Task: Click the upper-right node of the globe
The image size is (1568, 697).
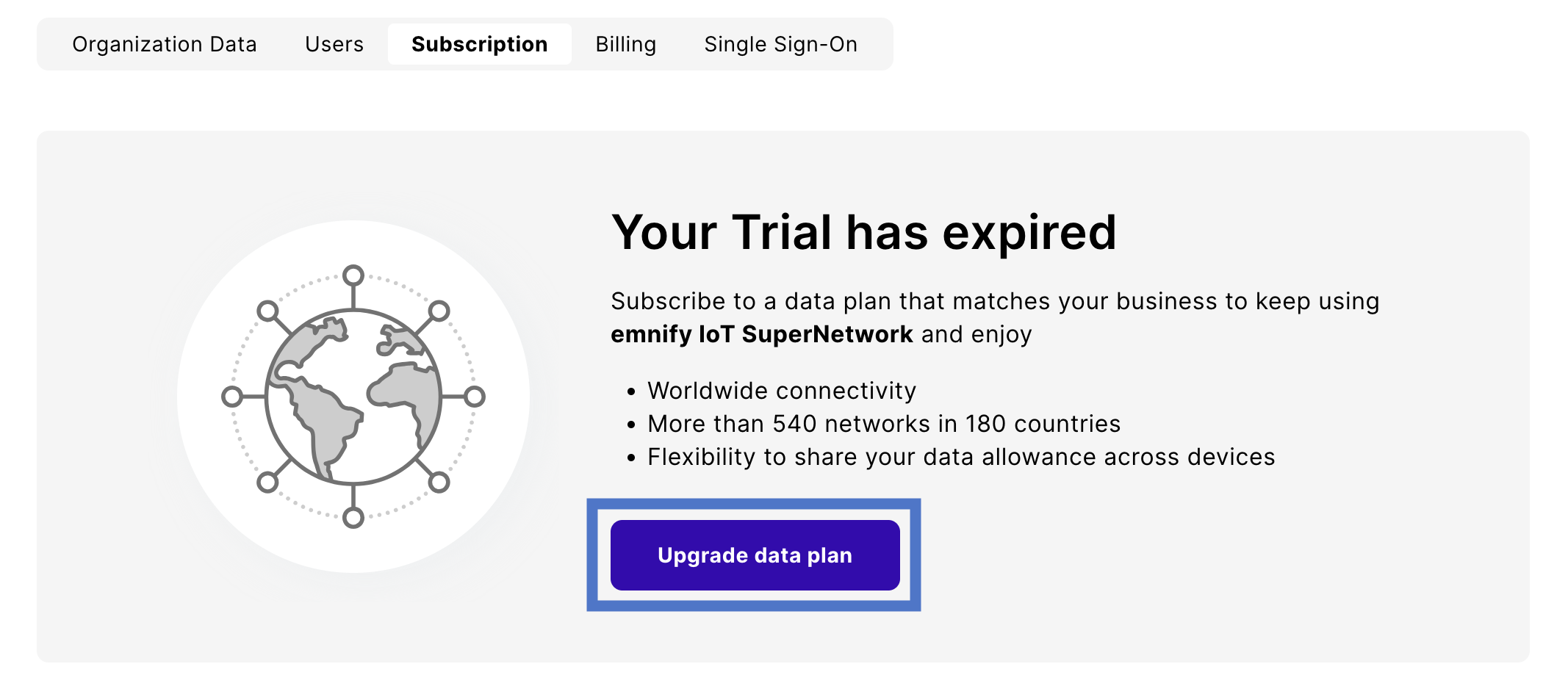Action: pyautogui.click(x=439, y=311)
